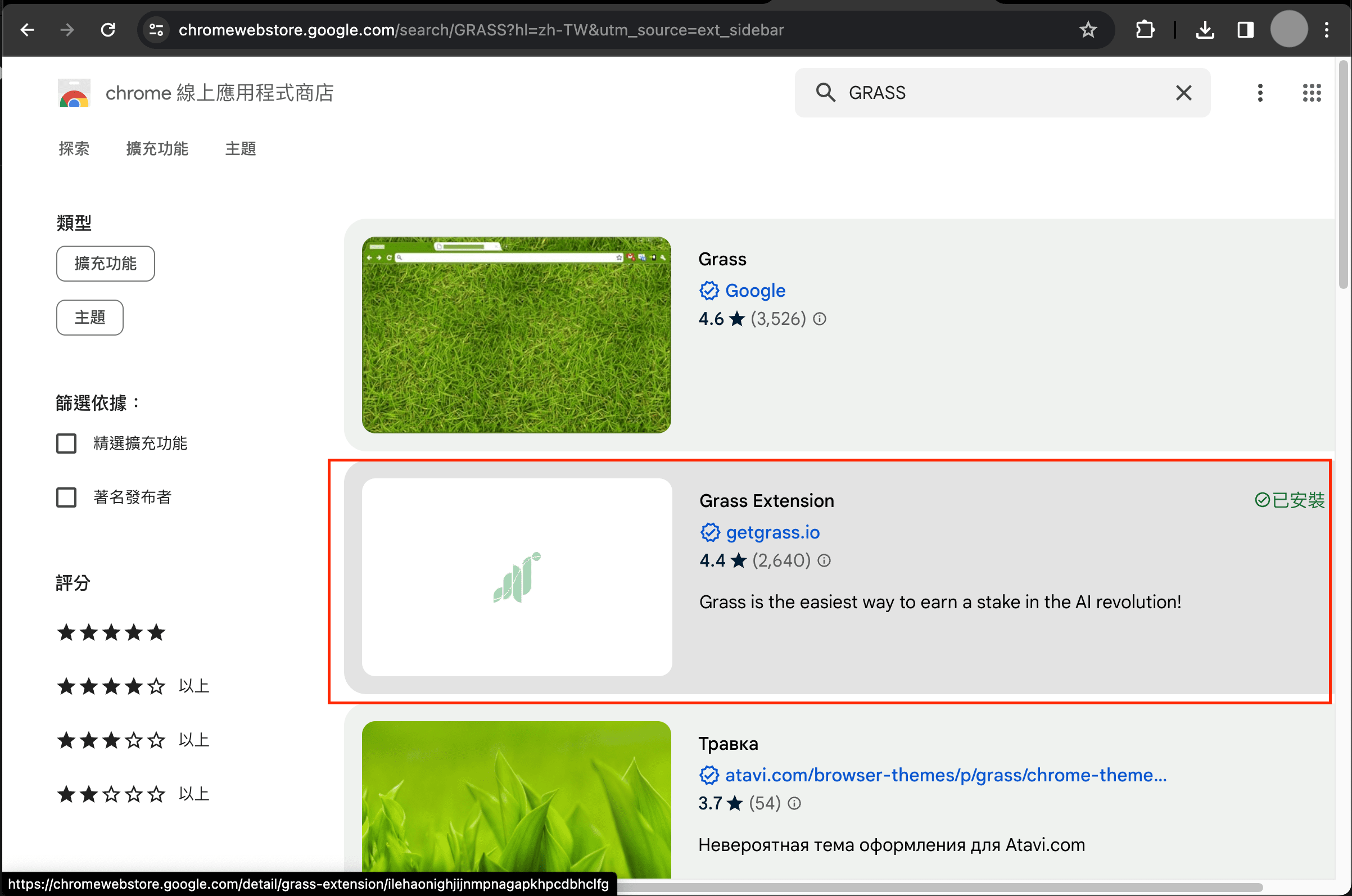Open the extensions puzzle-piece icon
Image resolution: width=1352 pixels, height=896 pixels.
[x=1145, y=30]
